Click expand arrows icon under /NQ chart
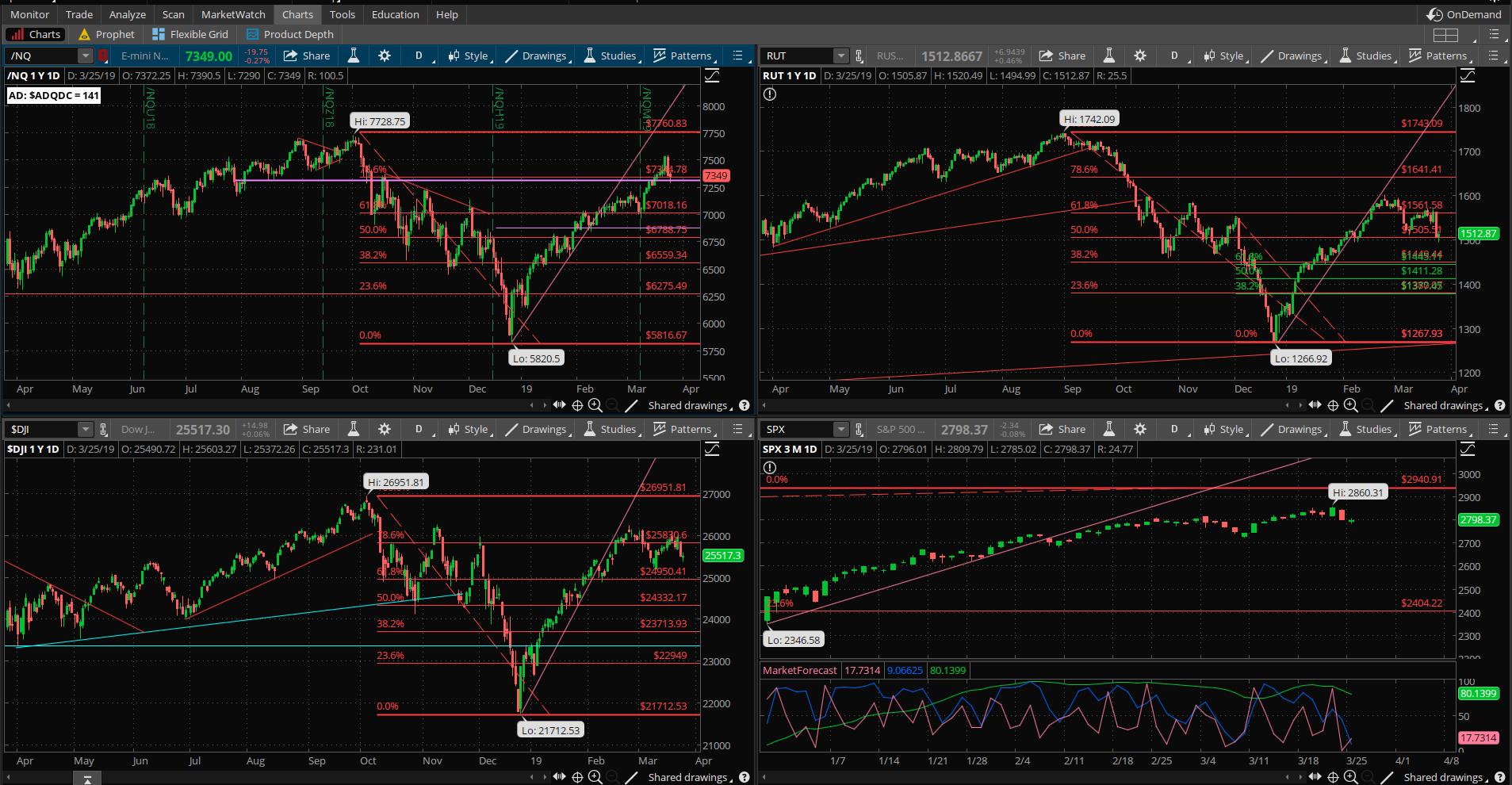 [x=559, y=405]
